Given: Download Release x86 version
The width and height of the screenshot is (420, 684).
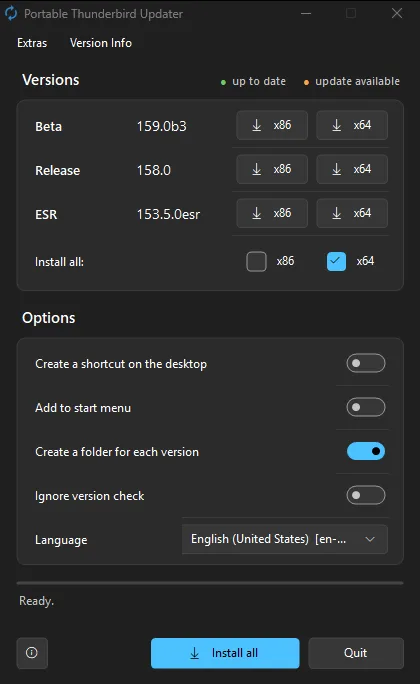Looking at the screenshot, I should click(272, 169).
